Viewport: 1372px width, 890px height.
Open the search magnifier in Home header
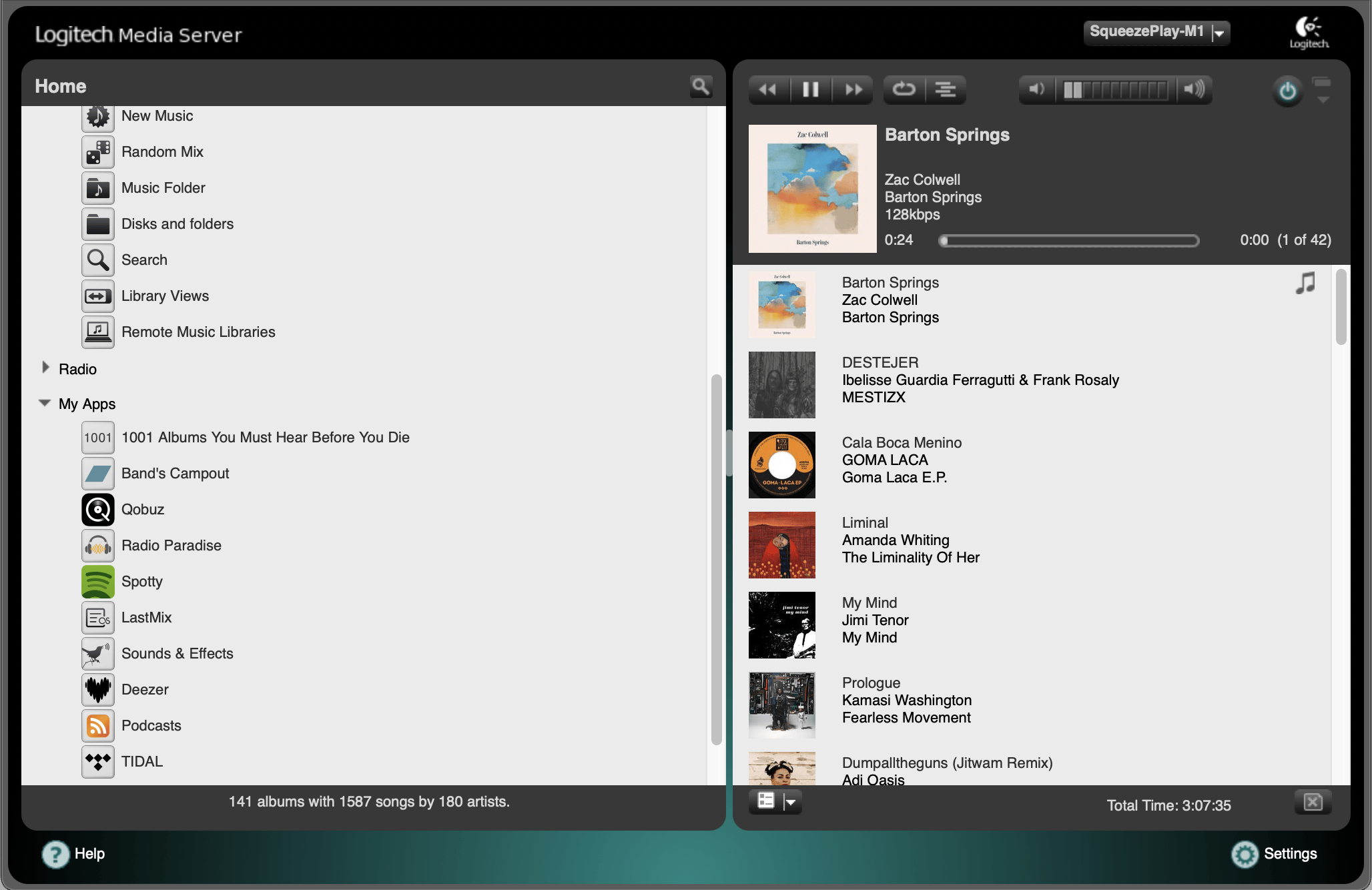701,87
